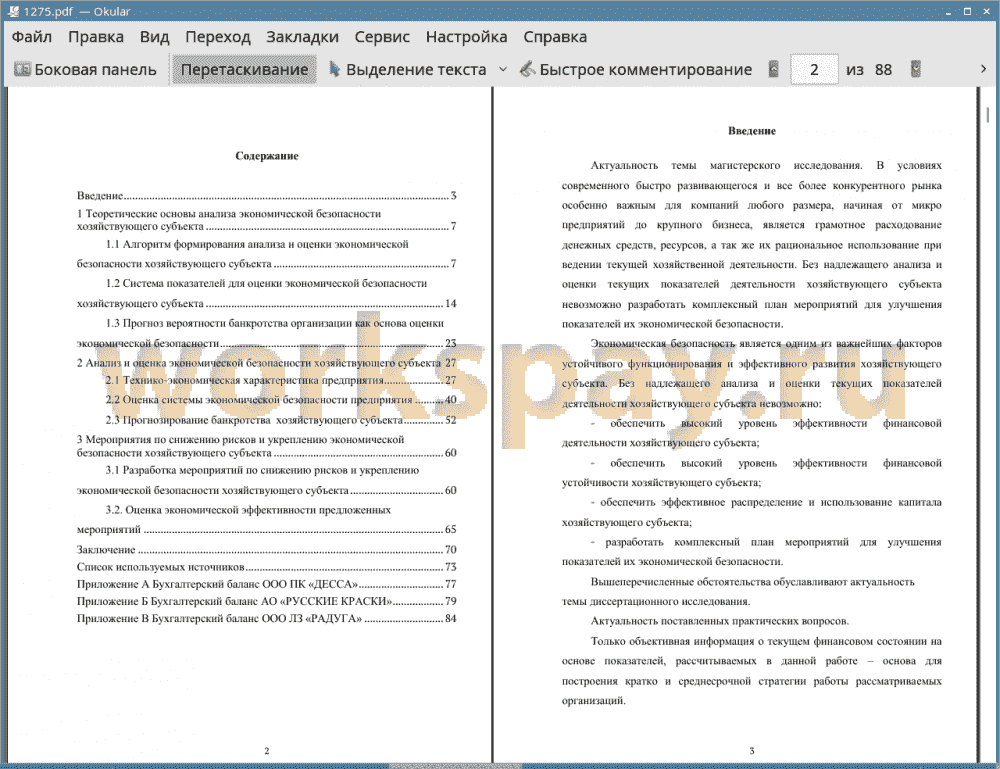
Task: Click page number 3 at page bottom
Action: pyautogui.click(x=752, y=751)
